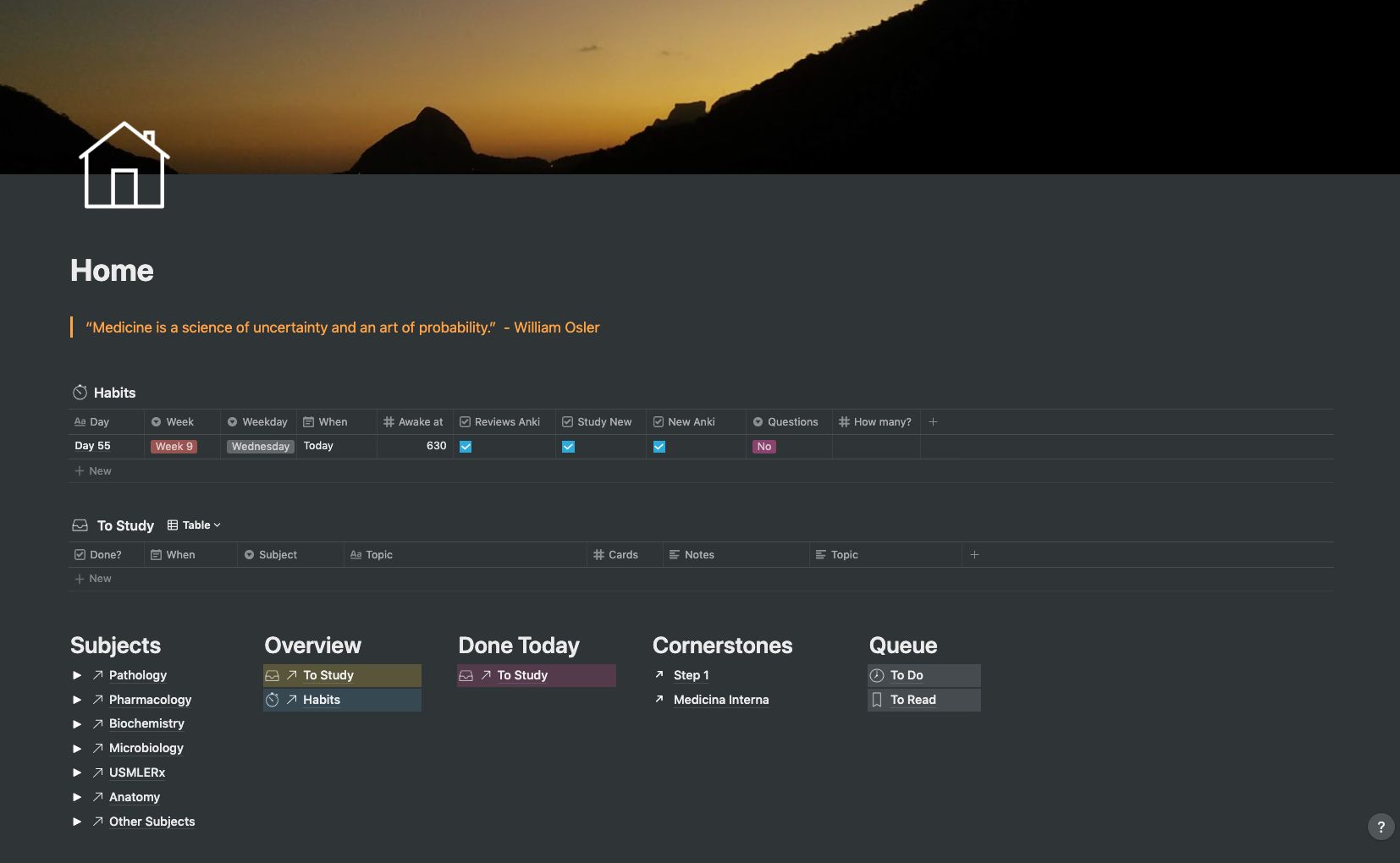The height and width of the screenshot is (863, 1400).
Task: Open the Medicina Interna link under Cornerstones
Action: click(x=720, y=700)
